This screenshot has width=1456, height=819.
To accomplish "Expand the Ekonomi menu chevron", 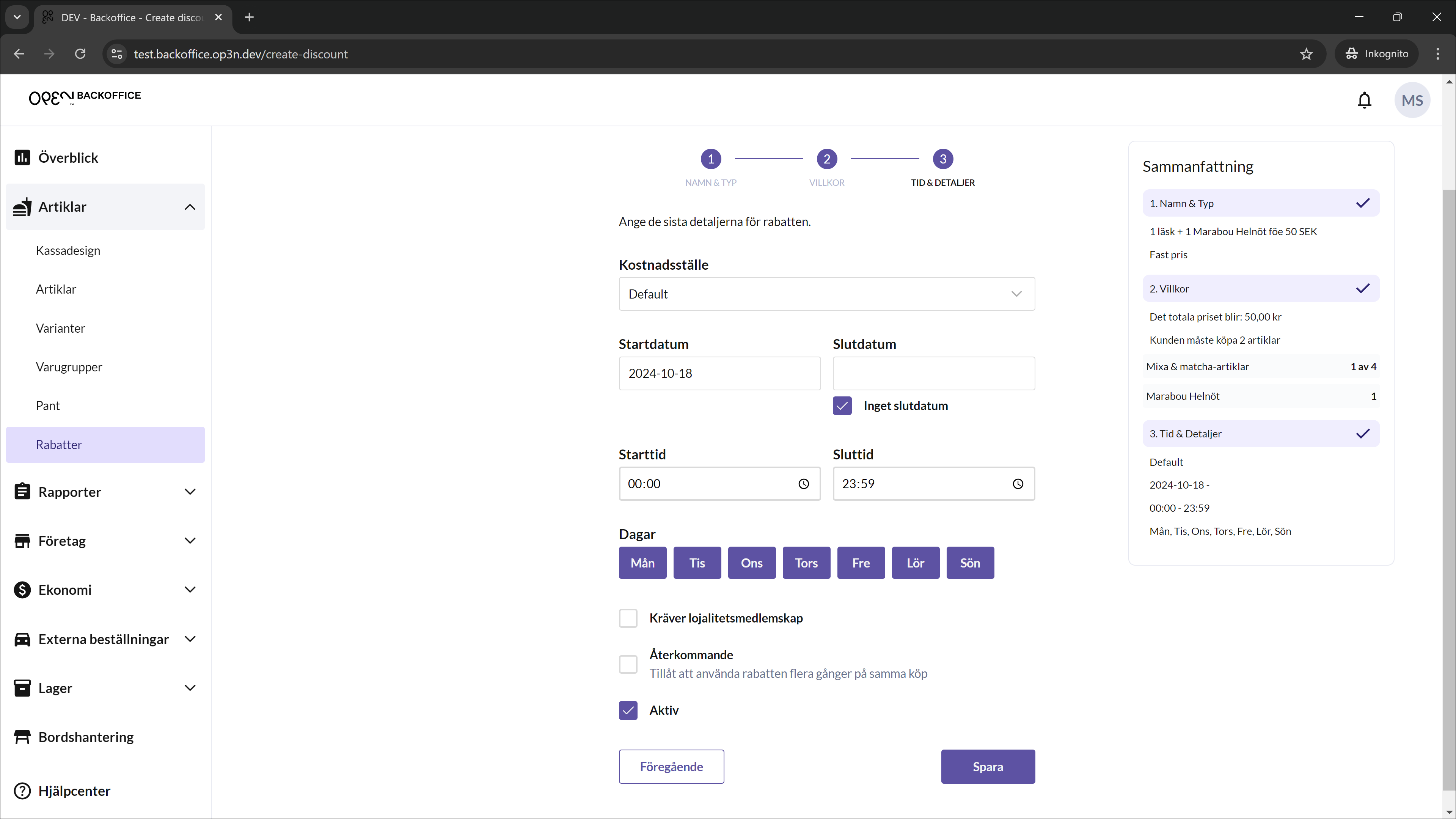I will [x=190, y=589].
